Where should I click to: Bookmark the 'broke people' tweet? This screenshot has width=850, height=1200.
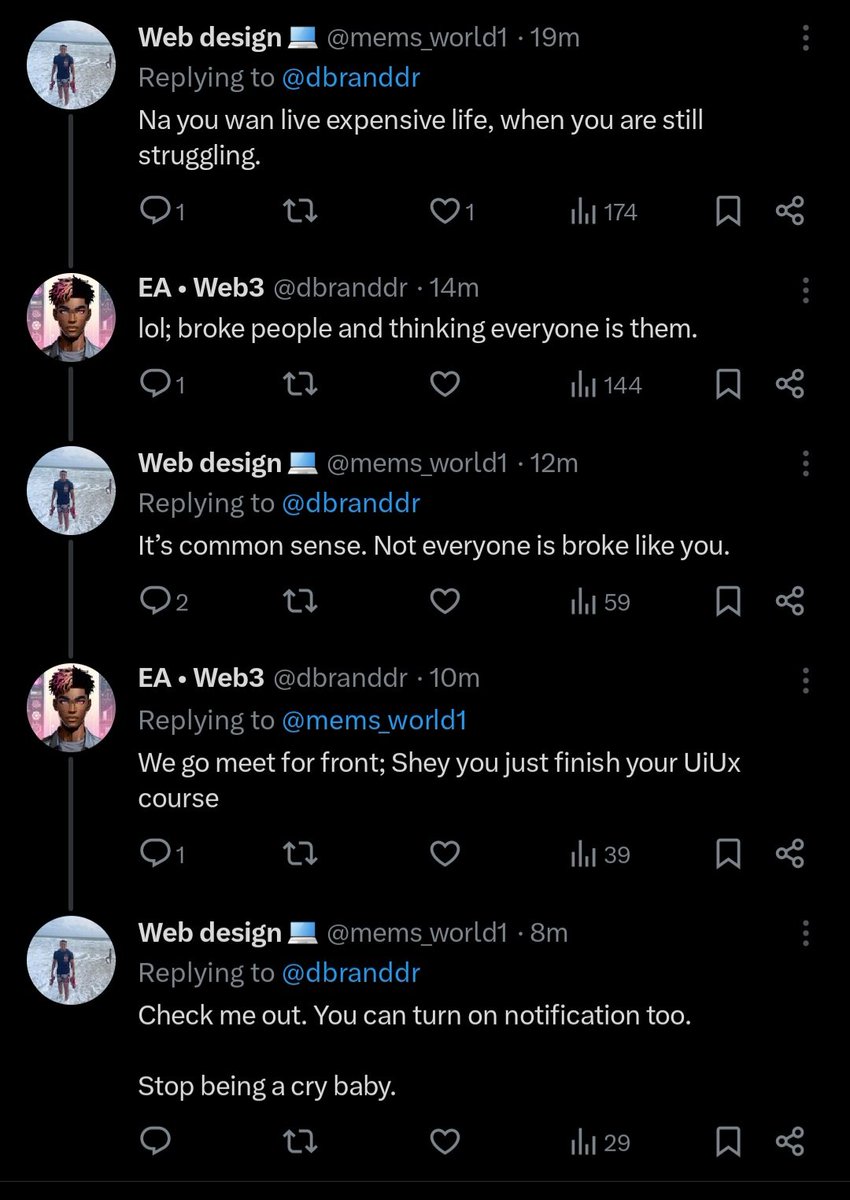pos(729,384)
